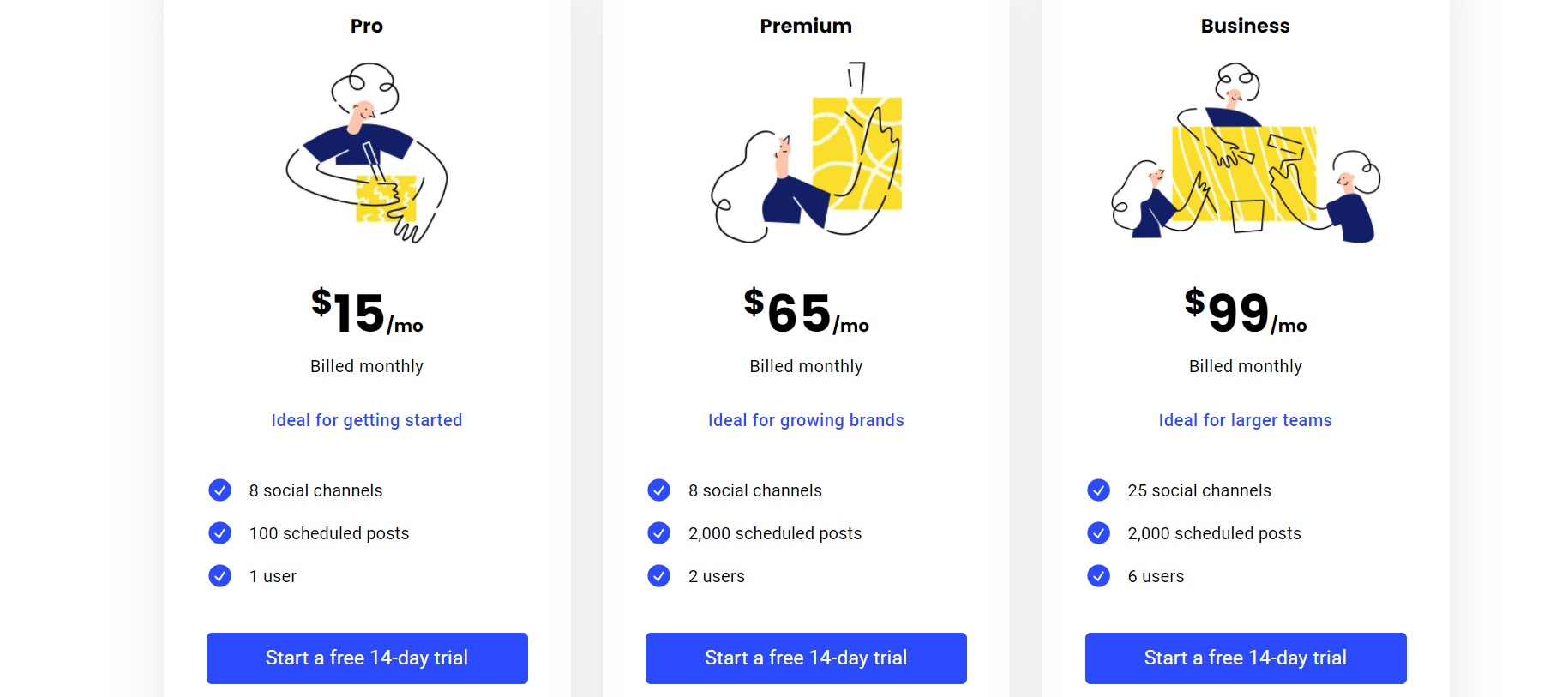
Task: Click 'Ideal for getting started' text
Action: click(x=367, y=420)
